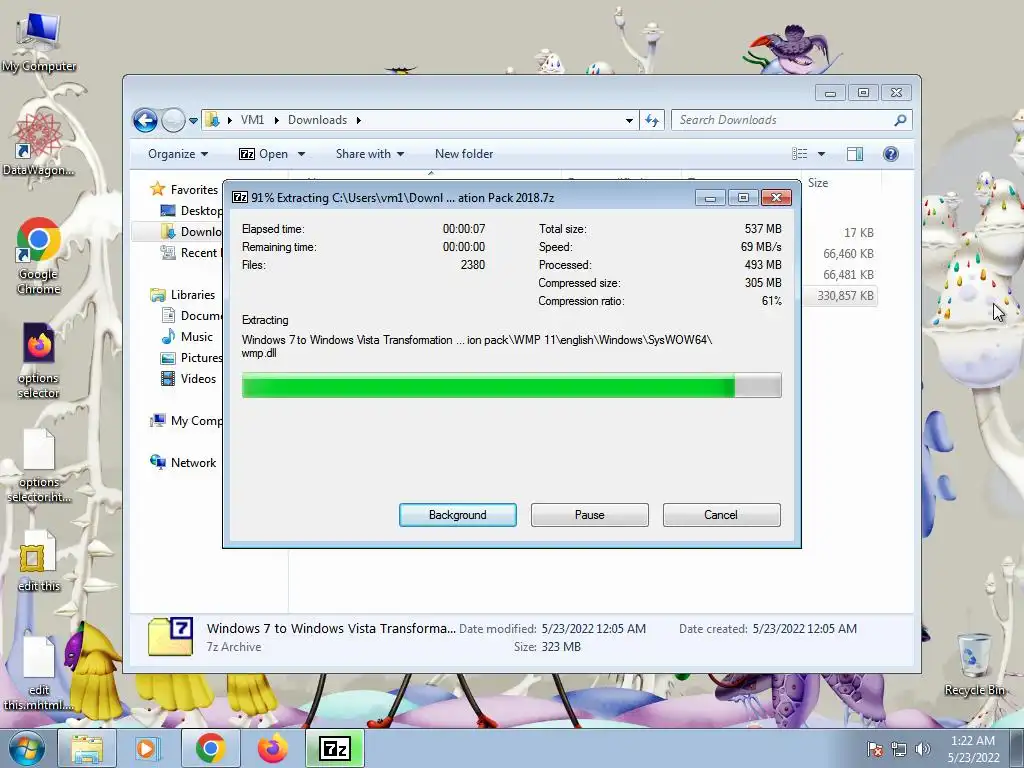This screenshot has height=768, width=1024.
Task: Open Videos library in sidebar
Action: point(189,379)
